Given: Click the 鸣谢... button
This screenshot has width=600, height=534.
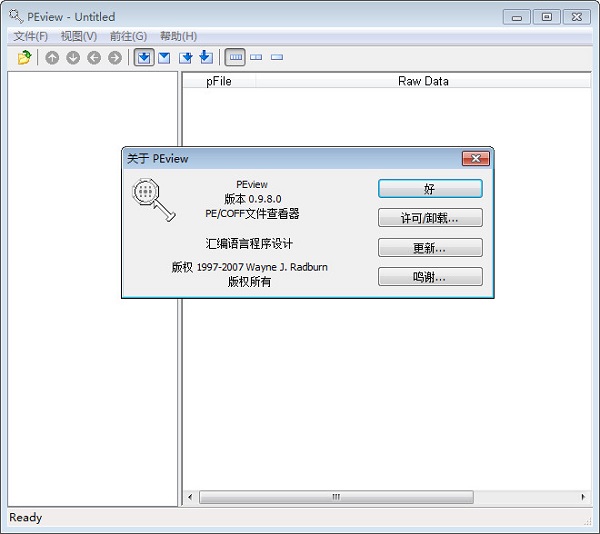Looking at the screenshot, I should 430,277.
